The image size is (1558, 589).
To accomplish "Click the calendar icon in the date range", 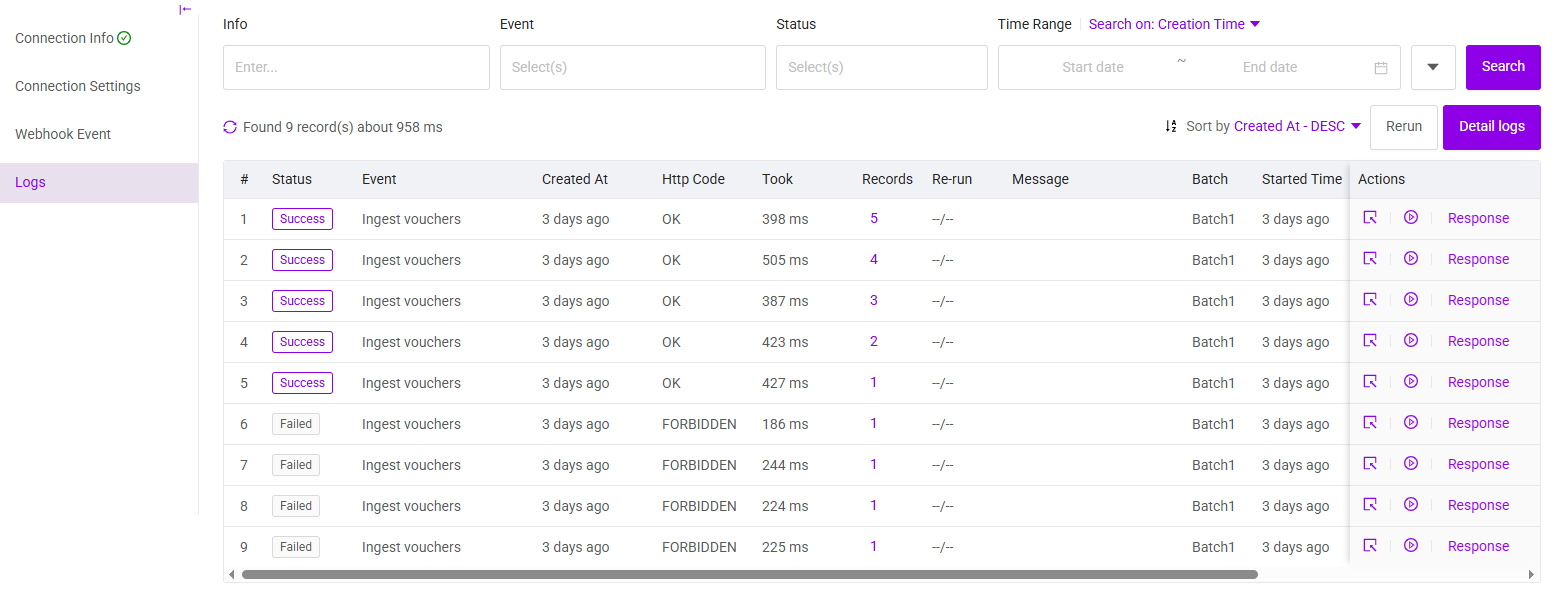I will [1381, 68].
